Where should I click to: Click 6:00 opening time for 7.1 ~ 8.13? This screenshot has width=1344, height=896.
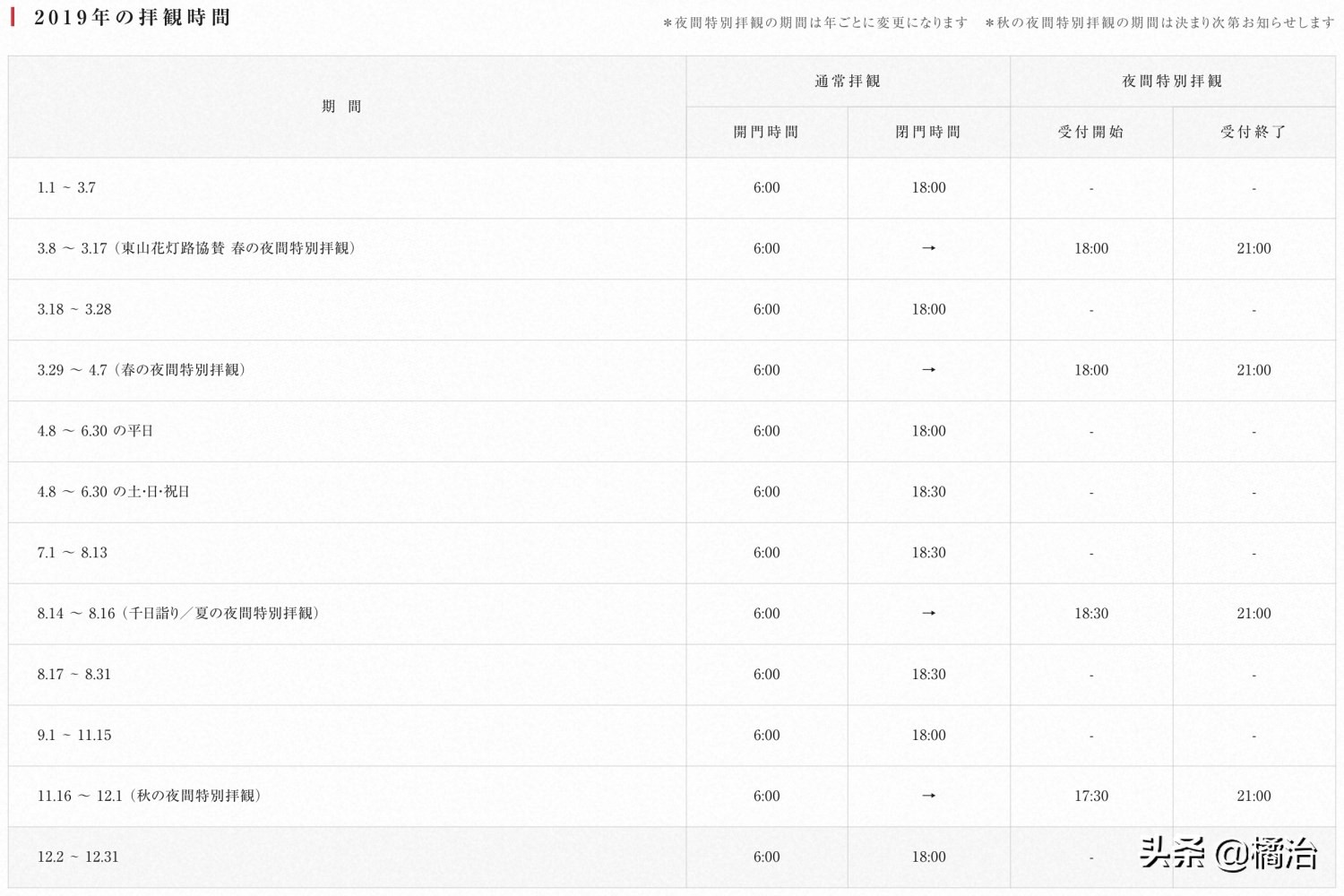click(767, 553)
